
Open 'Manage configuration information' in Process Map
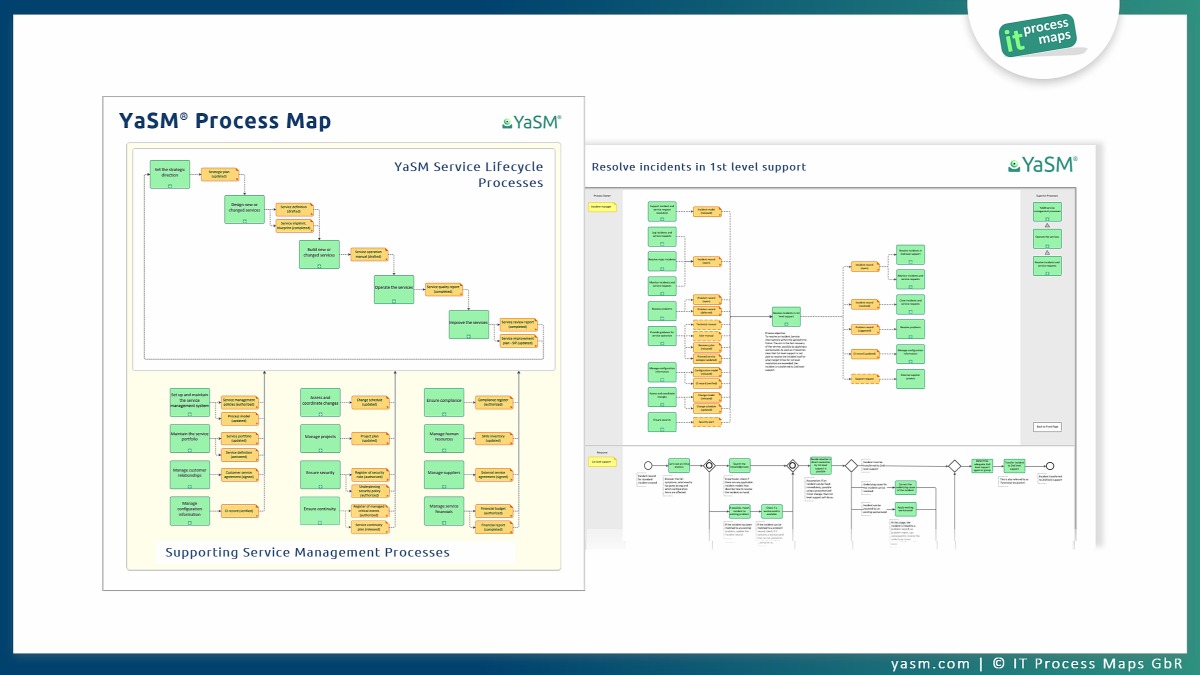[190, 510]
